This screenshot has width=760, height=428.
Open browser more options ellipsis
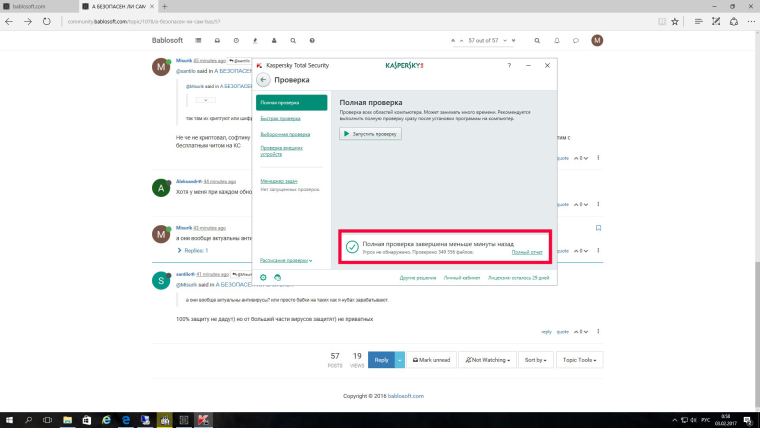click(x=751, y=21)
